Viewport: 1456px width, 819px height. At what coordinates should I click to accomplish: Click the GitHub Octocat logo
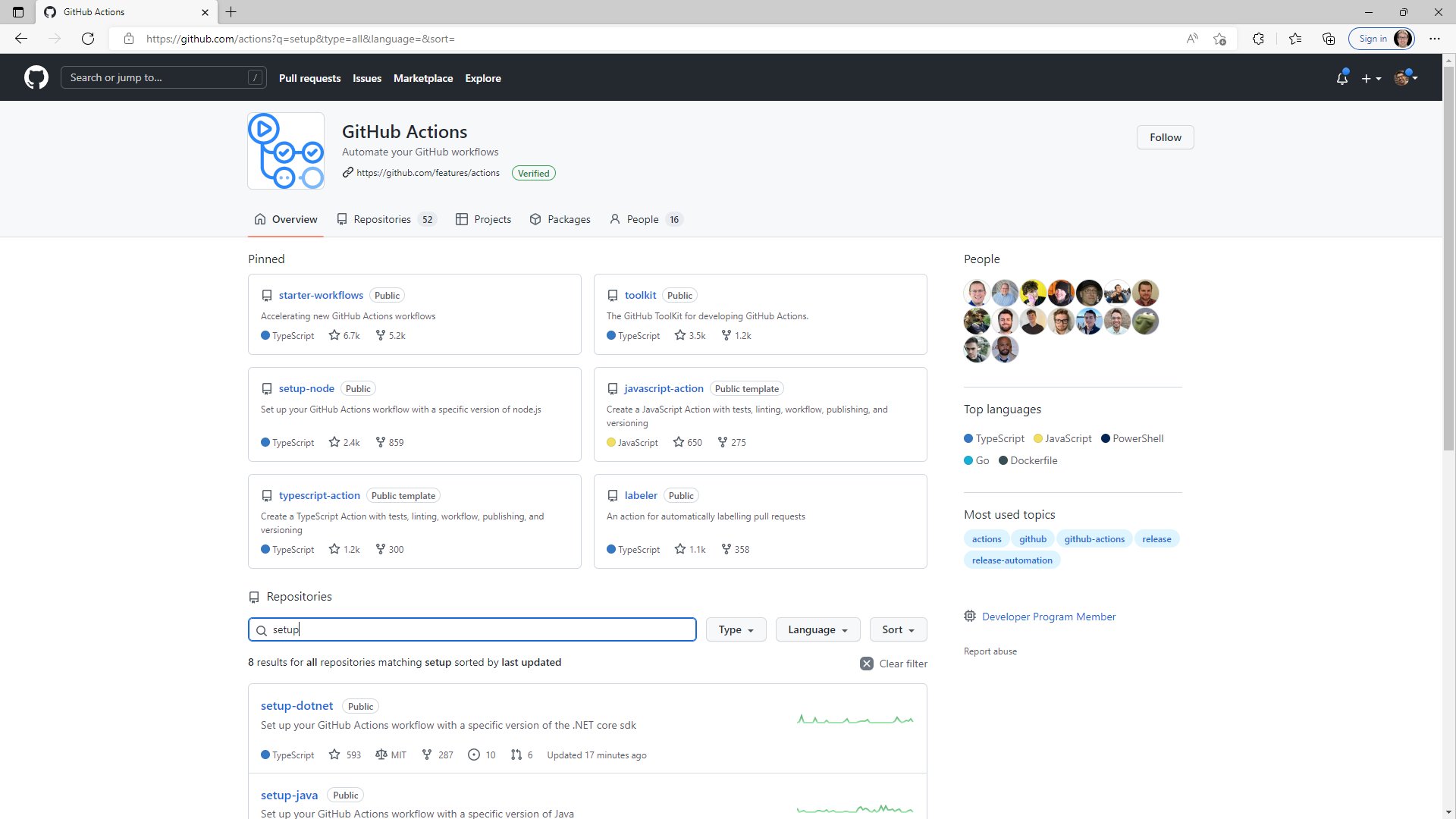click(36, 77)
